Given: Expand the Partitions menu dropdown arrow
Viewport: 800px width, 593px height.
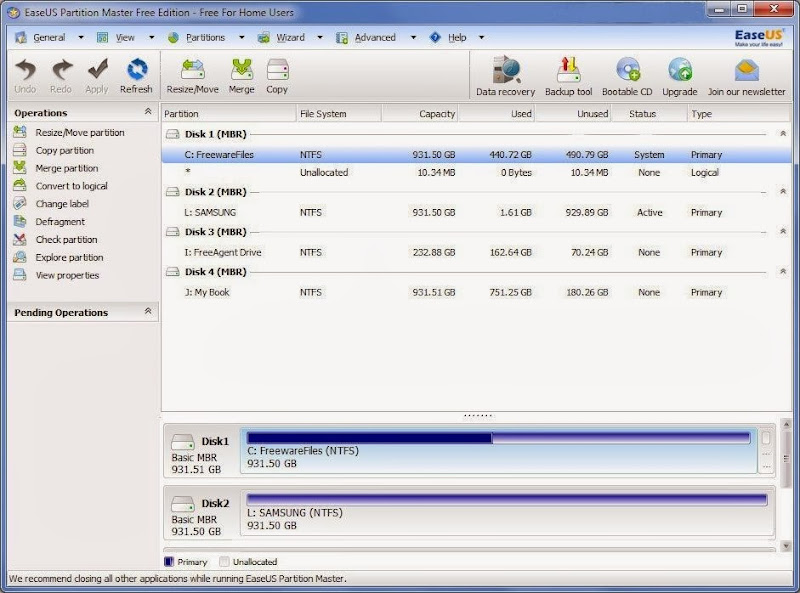Looking at the screenshot, I should [242, 37].
